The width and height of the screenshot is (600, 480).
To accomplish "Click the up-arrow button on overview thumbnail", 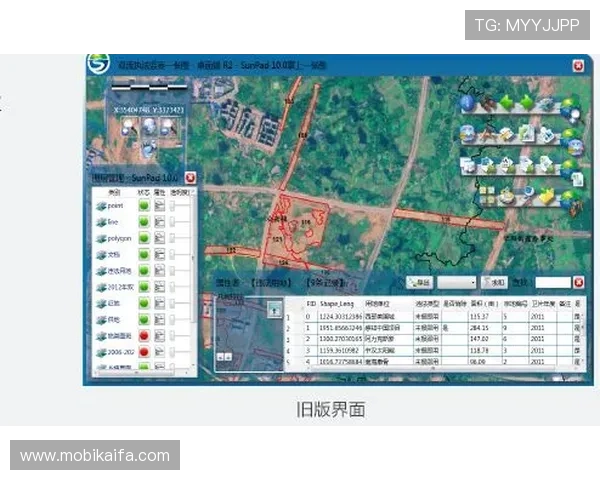I will pos(274,310).
